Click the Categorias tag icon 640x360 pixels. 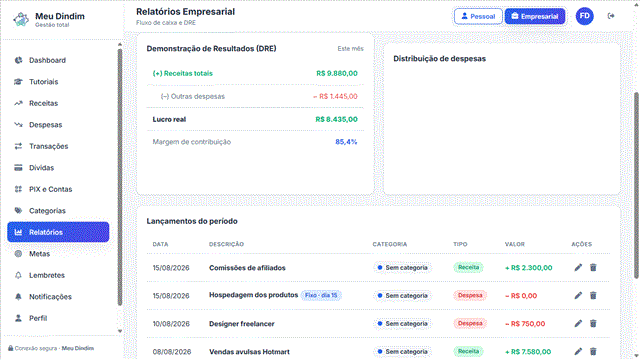coord(18,211)
